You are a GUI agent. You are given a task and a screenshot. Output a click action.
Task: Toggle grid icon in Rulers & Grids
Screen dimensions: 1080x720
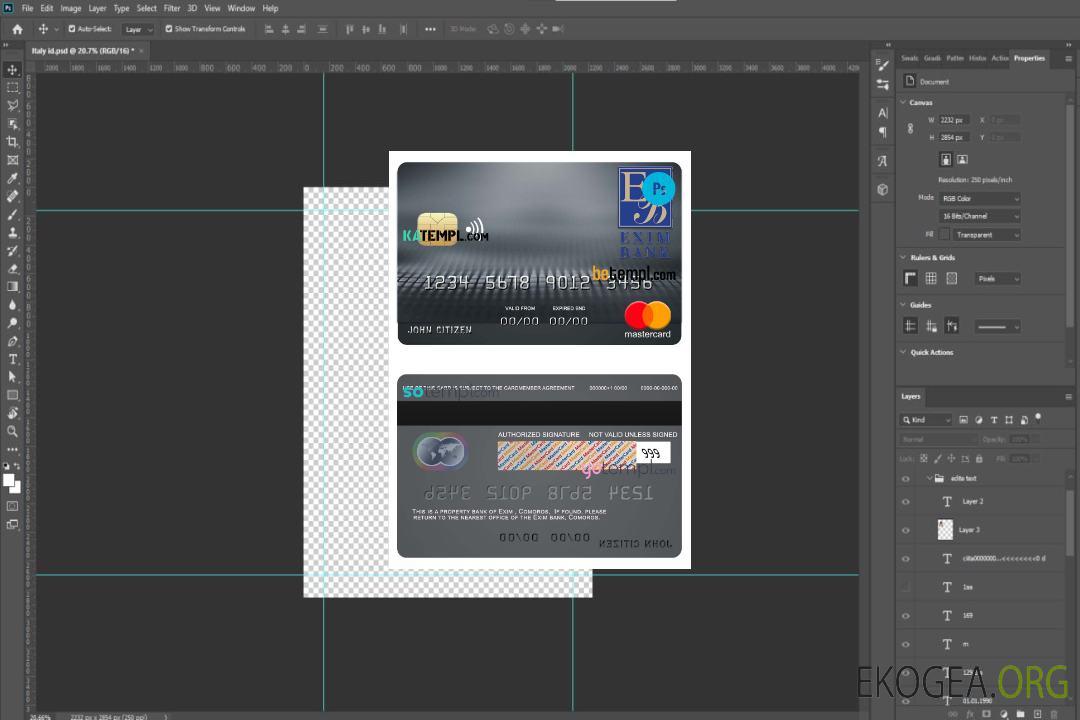pos(931,278)
